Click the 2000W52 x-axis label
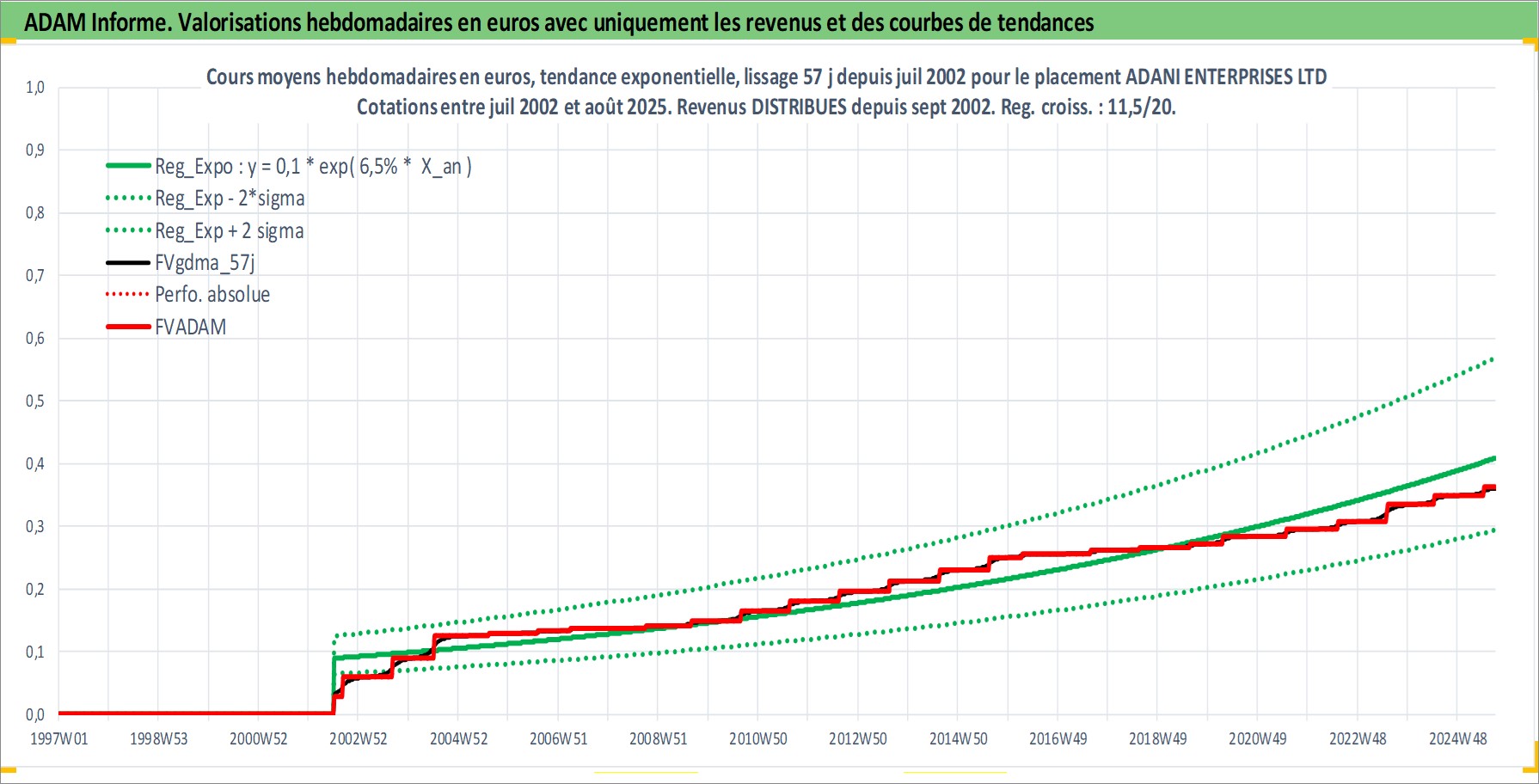 click(259, 738)
